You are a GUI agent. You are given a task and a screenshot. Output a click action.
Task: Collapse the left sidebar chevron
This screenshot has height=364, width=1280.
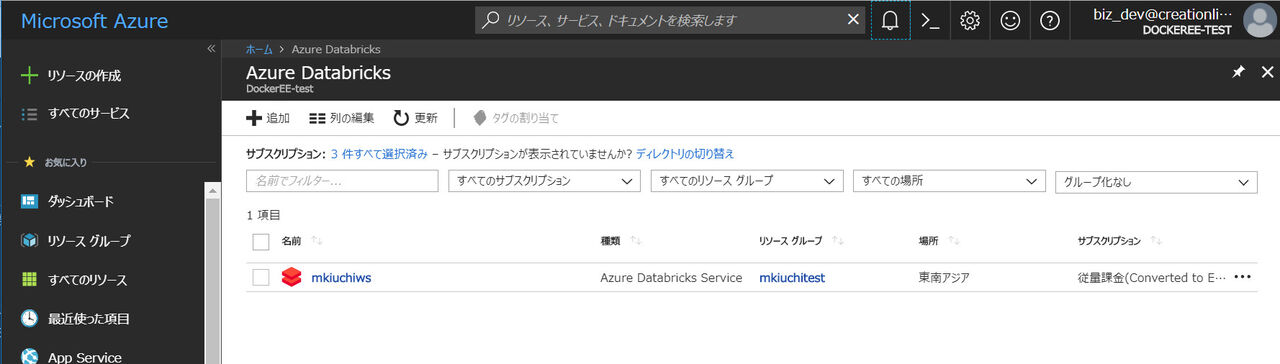[x=211, y=48]
